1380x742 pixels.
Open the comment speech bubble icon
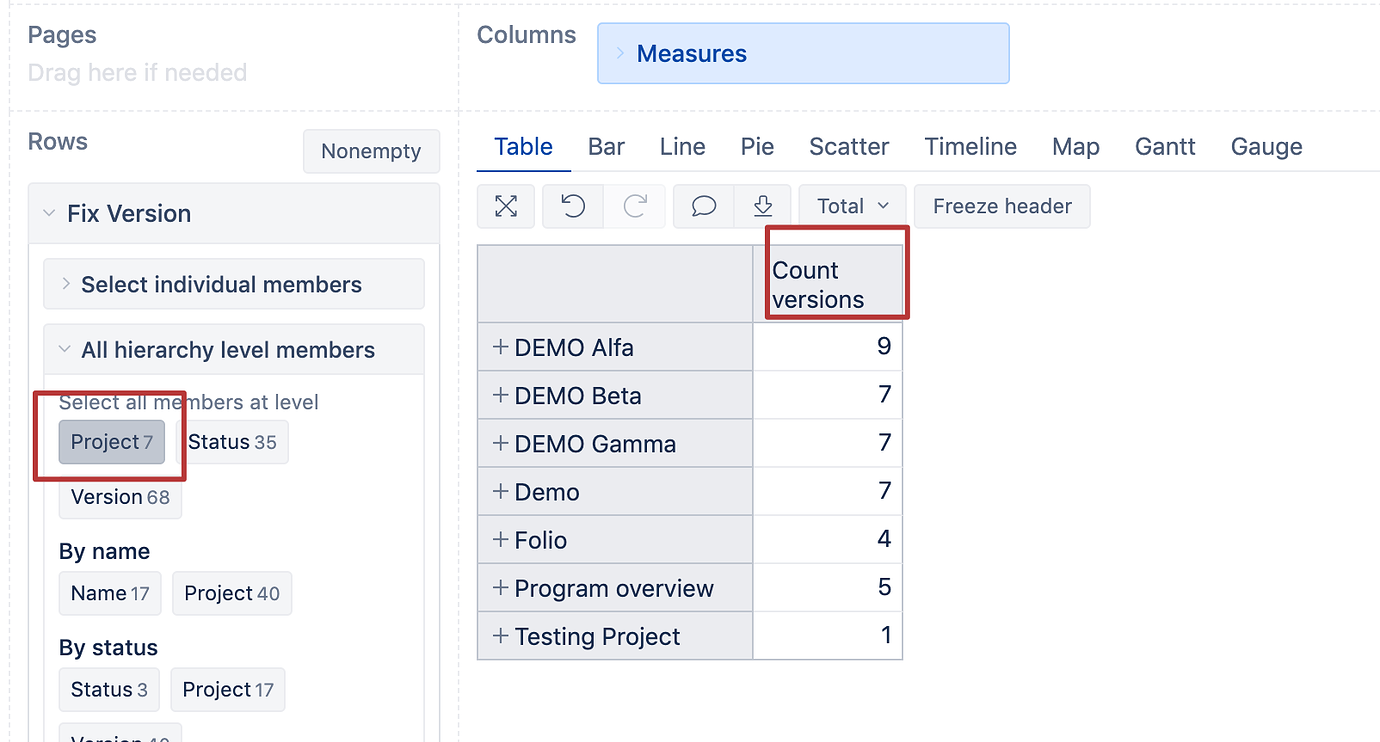click(x=704, y=206)
